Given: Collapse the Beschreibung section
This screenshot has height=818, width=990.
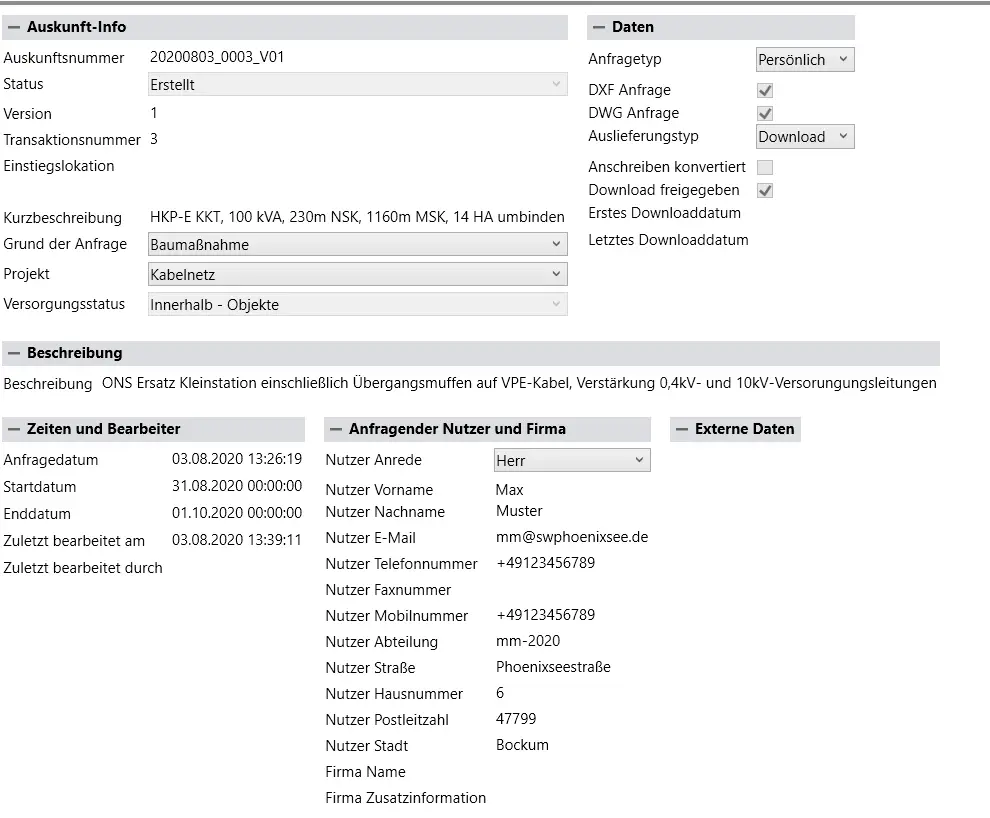Looking at the screenshot, I should point(14,352).
